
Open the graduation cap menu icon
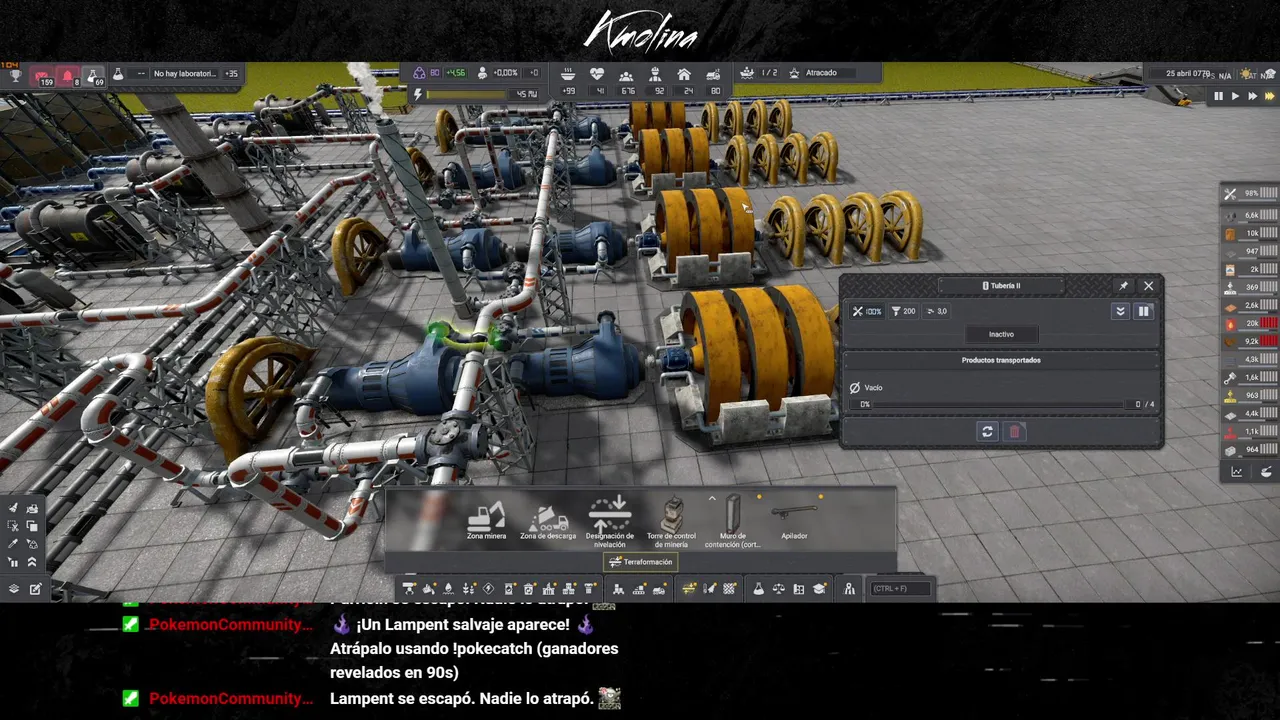pos(818,588)
